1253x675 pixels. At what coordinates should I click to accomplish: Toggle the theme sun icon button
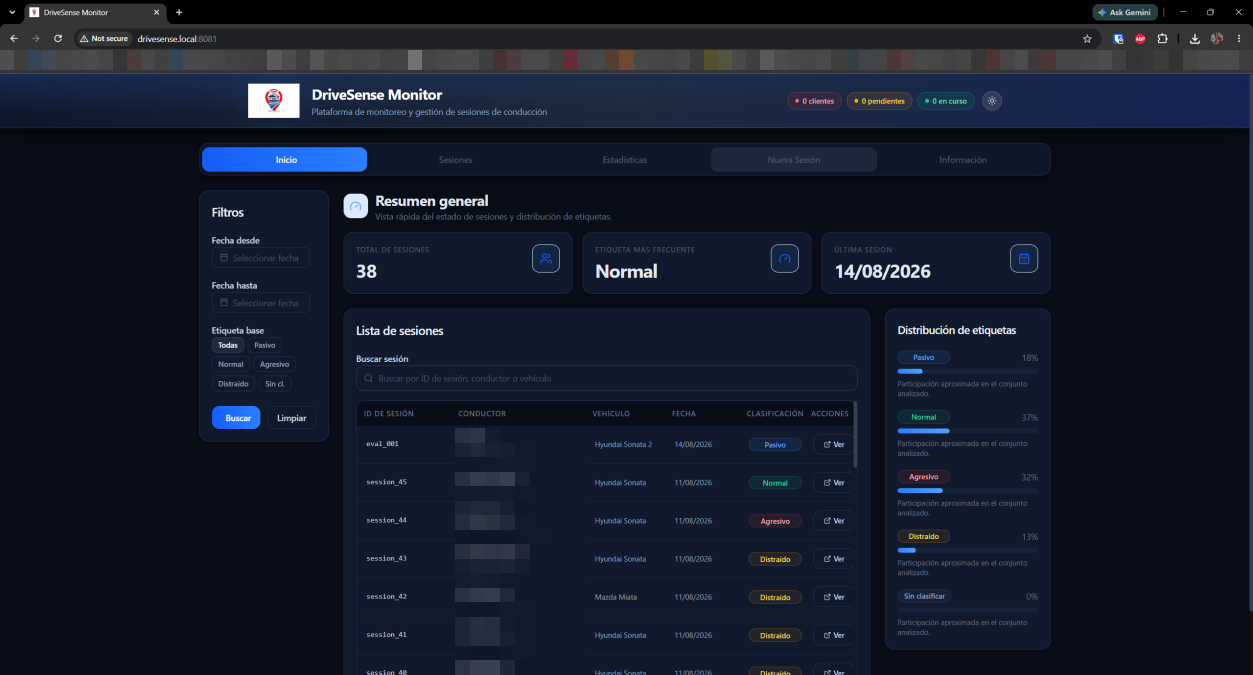coord(991,101)
